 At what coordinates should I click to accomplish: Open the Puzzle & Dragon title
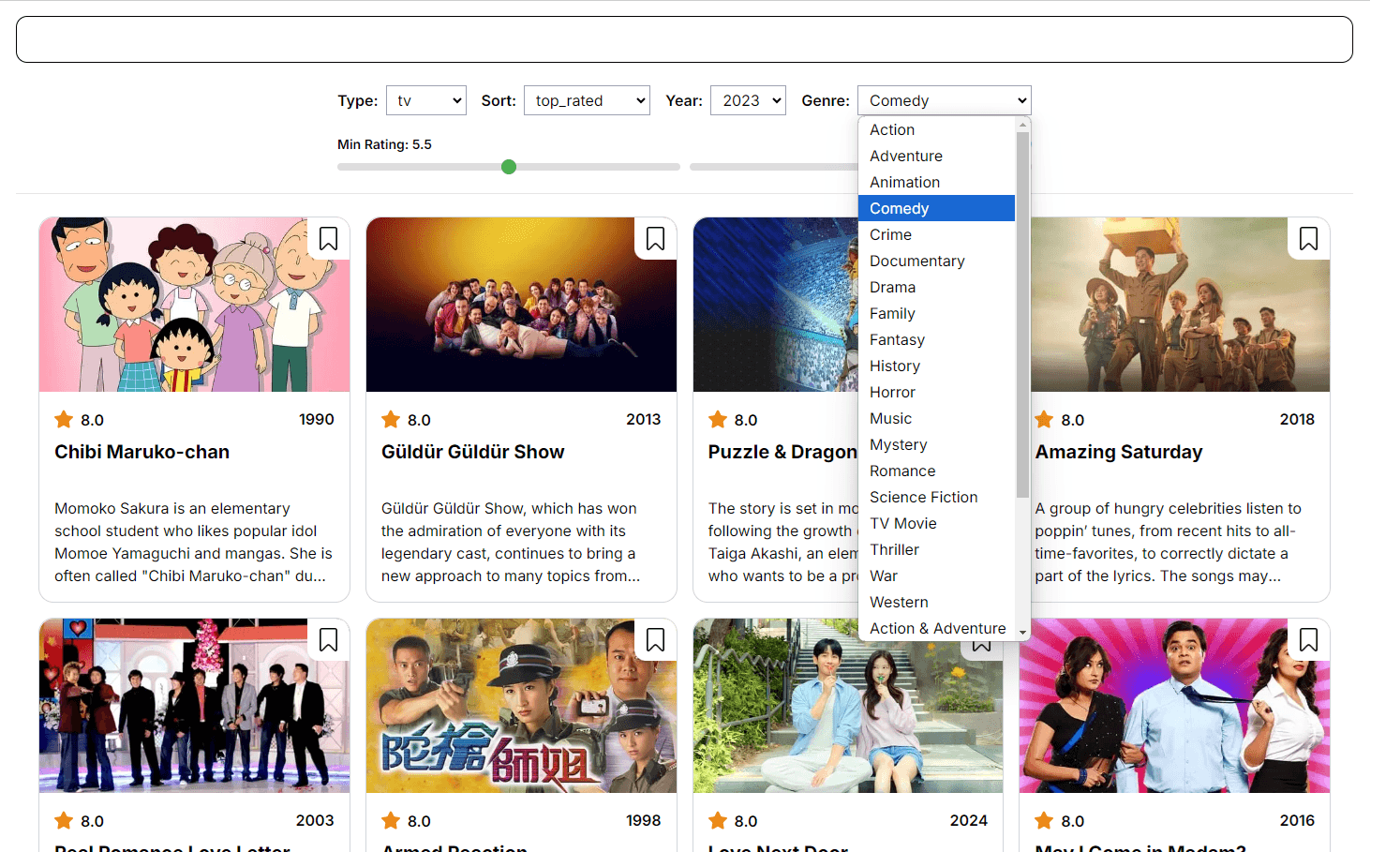(782, 452)
